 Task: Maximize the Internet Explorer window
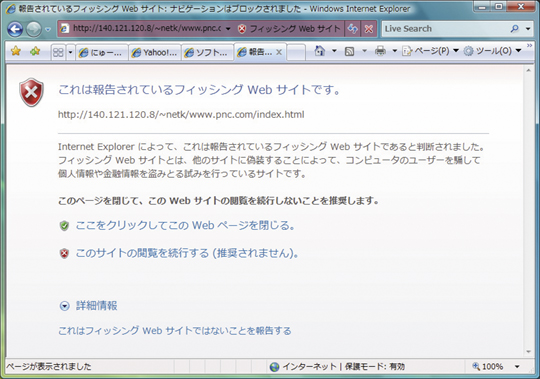499,7
